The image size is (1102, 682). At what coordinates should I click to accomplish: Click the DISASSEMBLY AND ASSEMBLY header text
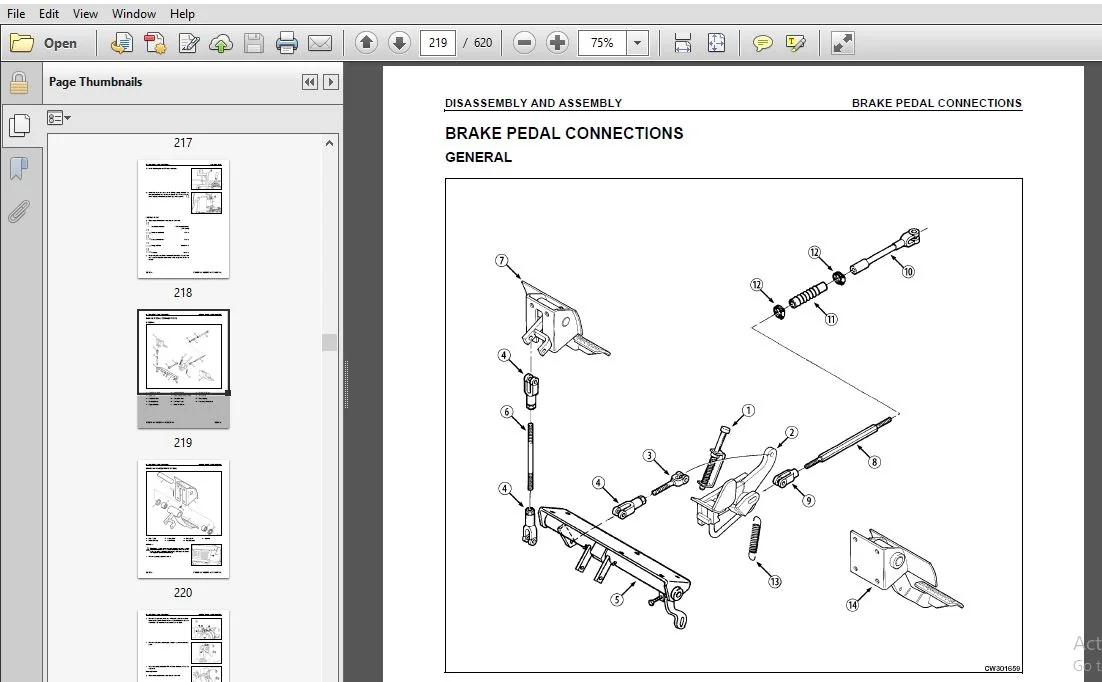(x=533, y=103)
